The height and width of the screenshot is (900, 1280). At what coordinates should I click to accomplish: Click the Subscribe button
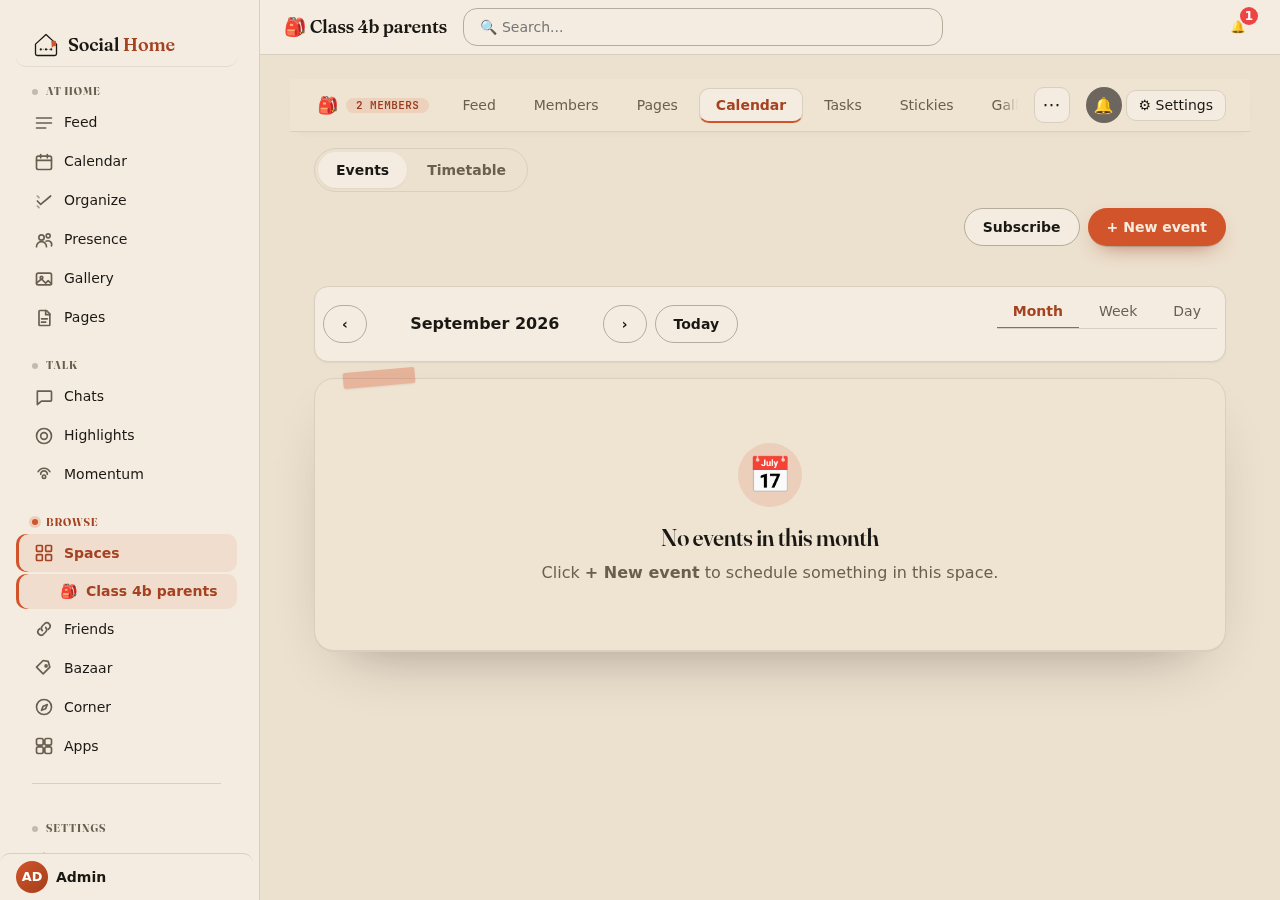[1022, 227]
